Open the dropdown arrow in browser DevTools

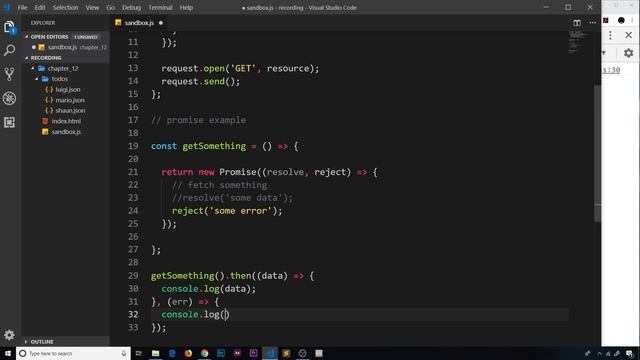pyautogui.click(x=604, y=53)
